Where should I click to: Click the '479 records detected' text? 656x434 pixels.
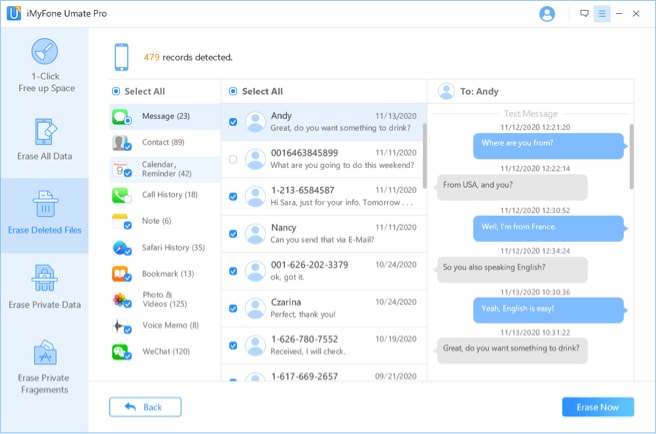click(188, 57)
